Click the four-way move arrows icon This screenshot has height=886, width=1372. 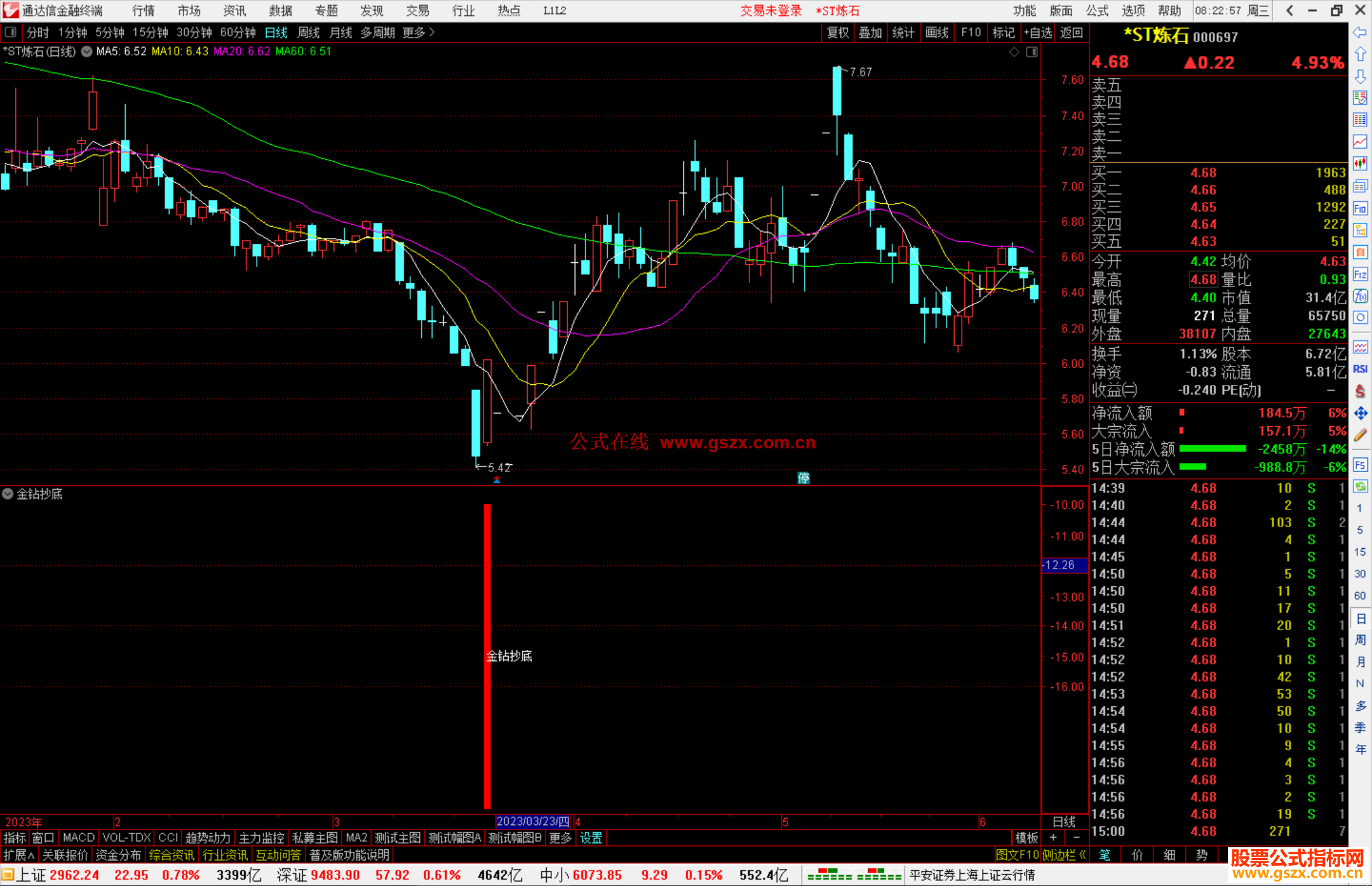[1360, 413]
